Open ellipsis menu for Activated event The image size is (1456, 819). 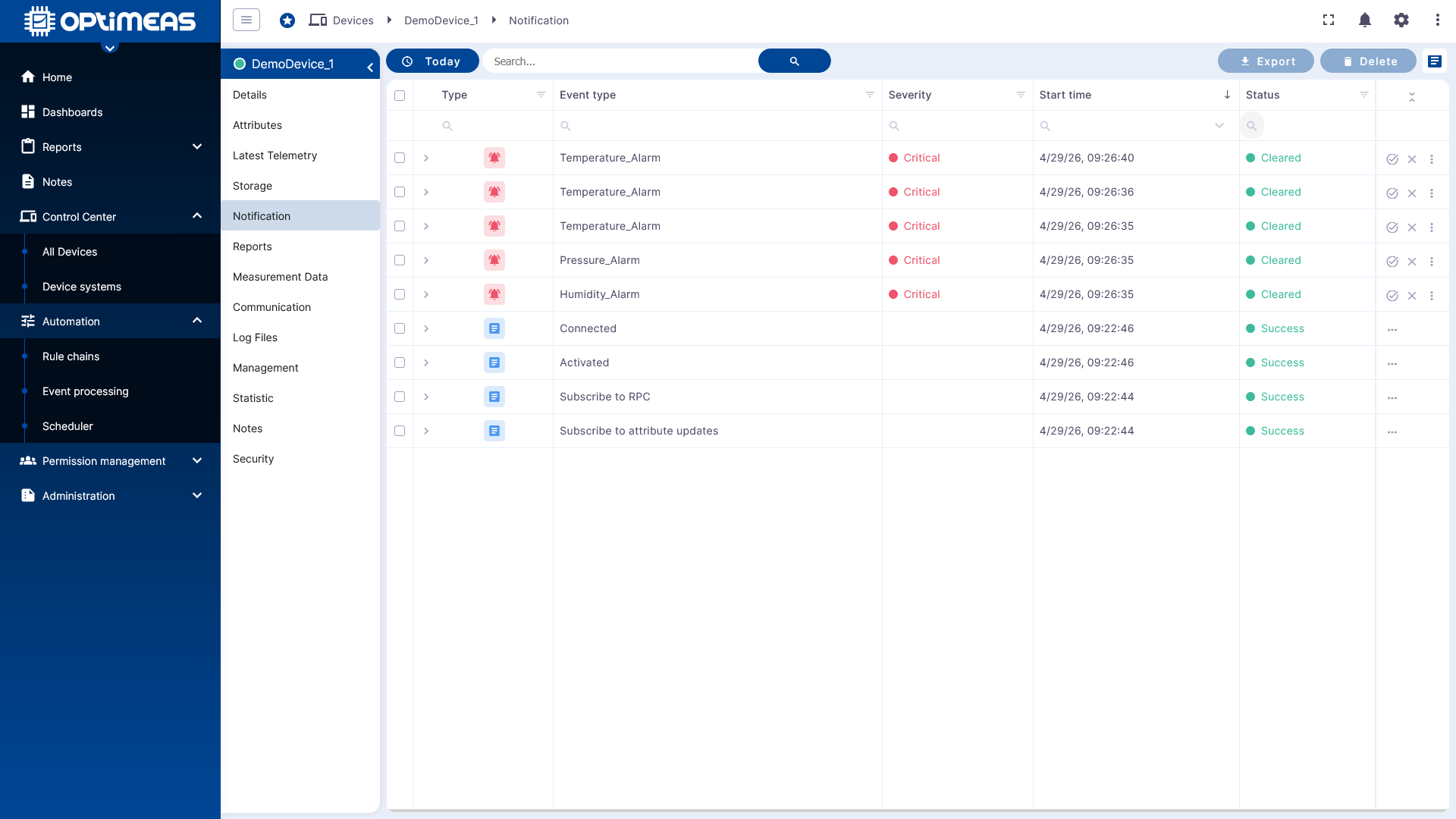coord(1392,364)
